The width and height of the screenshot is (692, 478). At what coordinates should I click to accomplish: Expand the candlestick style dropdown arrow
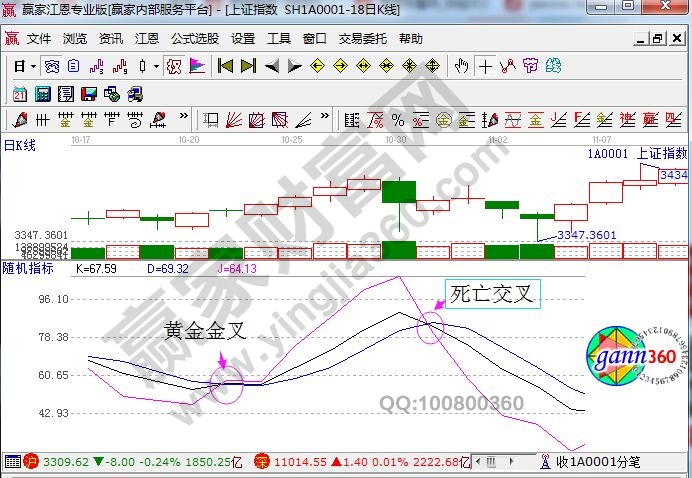click(156, 67)
